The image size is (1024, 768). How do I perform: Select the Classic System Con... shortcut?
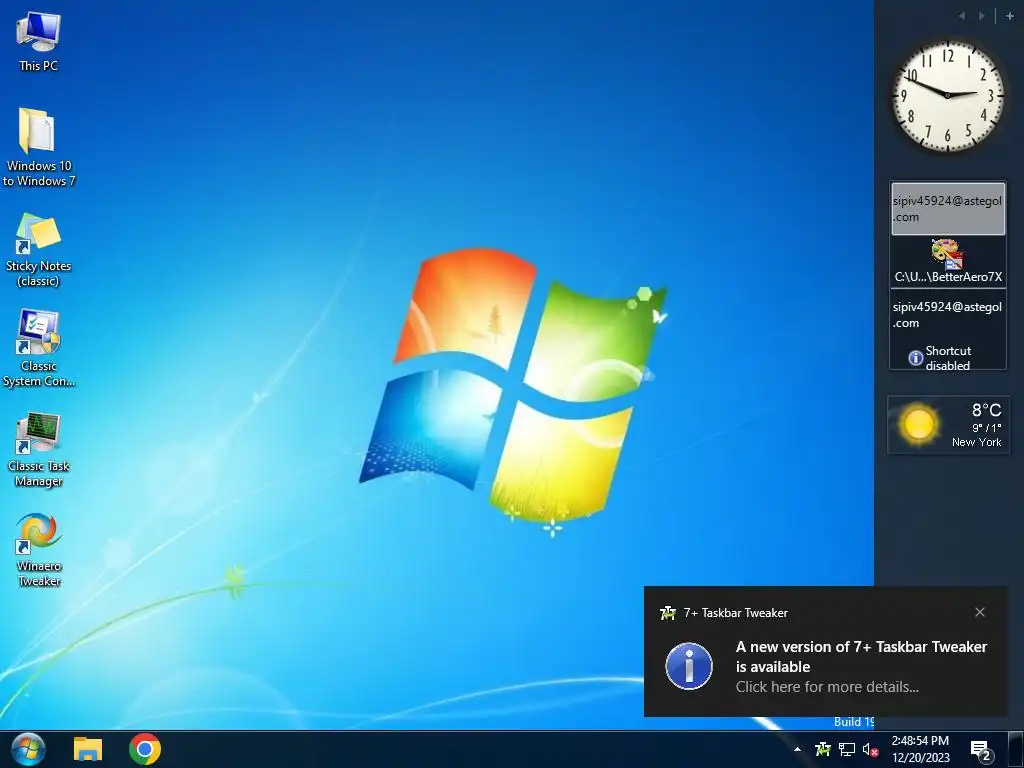(39, 349)
